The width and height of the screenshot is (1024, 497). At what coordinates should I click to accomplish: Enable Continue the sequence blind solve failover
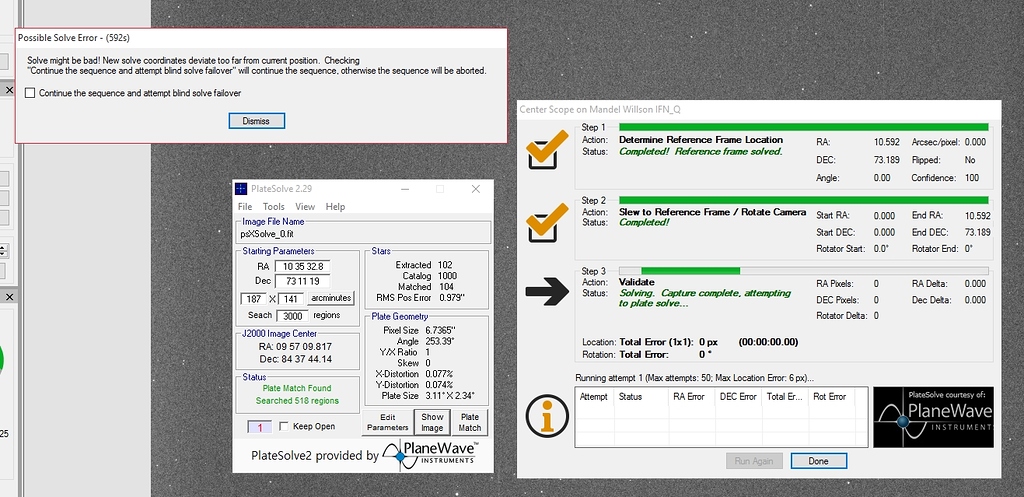(30, 93)
